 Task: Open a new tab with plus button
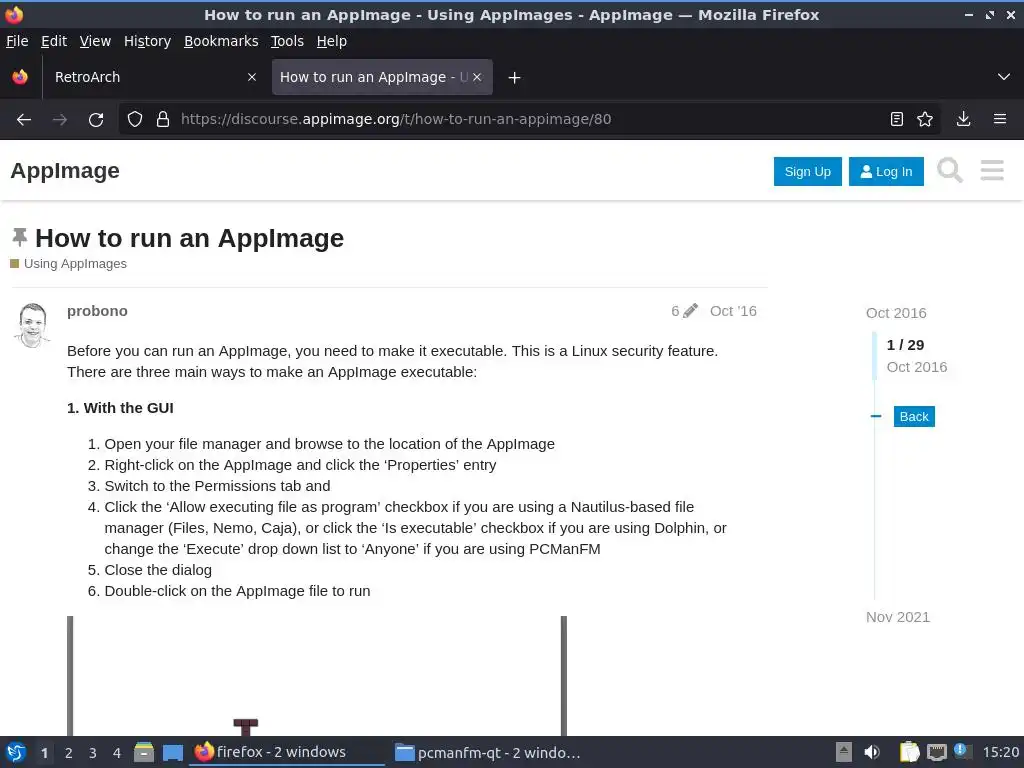(x=514, y=78)
